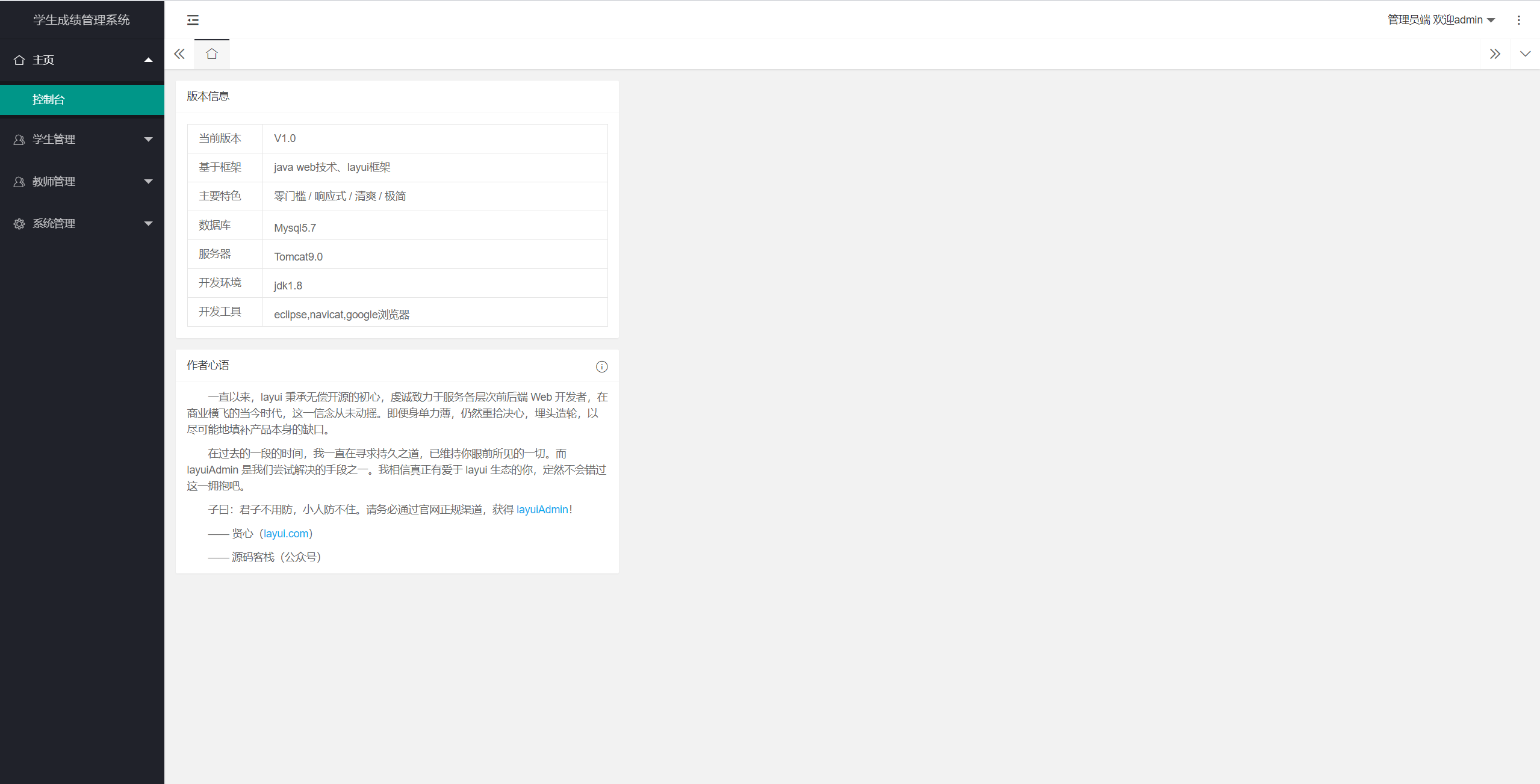
Task: Click the 系统管理 gear icon
Action: pos(19,224)
